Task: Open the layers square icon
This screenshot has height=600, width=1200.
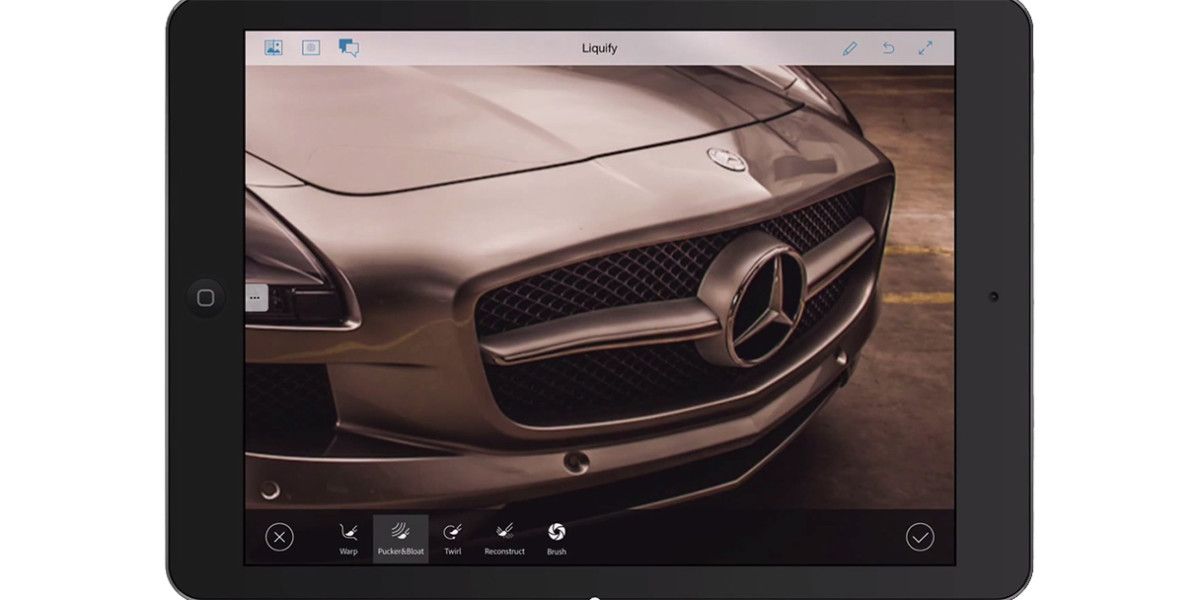Action: [311, 47]
